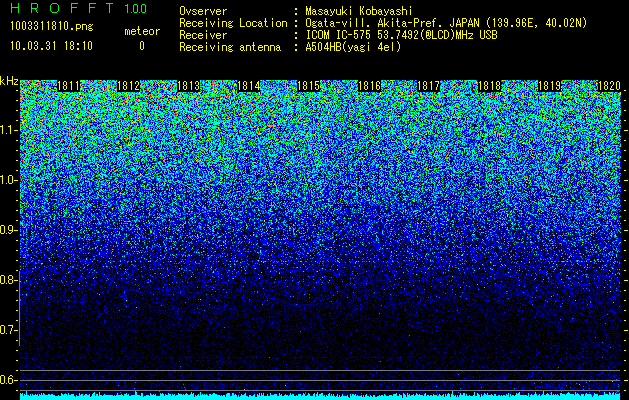Click the HROFFT 1.0.0 title text
This screenshot has width=629, height=400.
(x=79, y=8)
